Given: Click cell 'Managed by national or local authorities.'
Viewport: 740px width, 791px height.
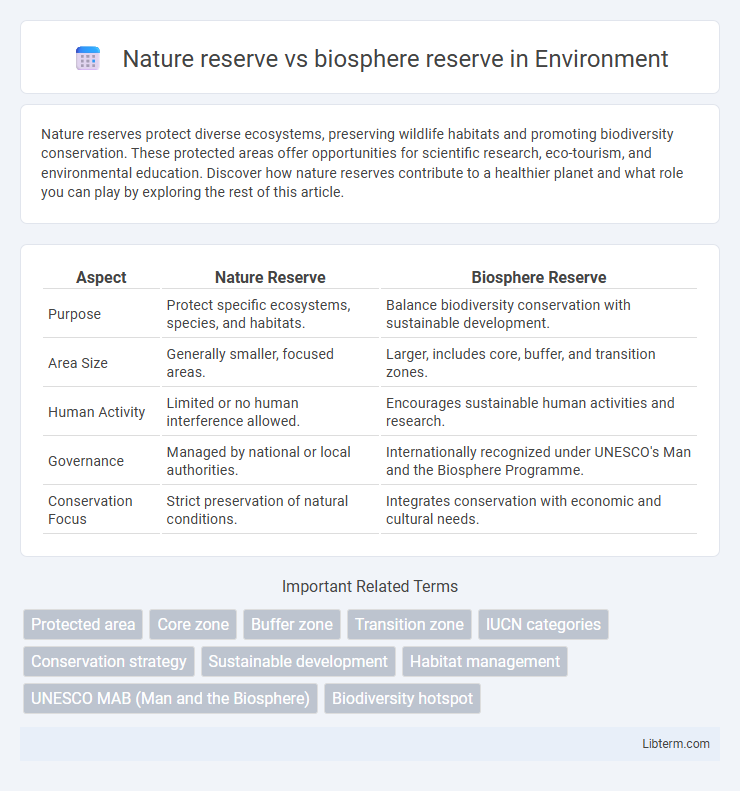Looking at the screenshot, I should [x=270, y=461].
